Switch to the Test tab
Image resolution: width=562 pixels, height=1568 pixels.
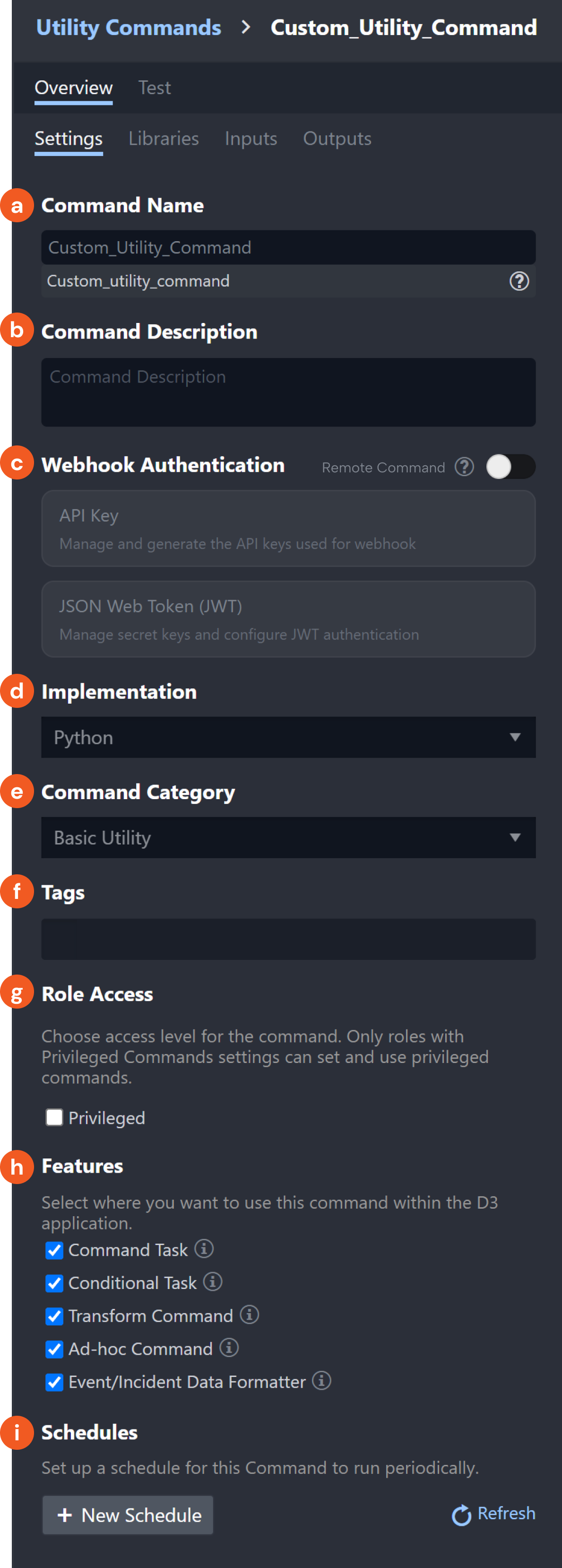coord(155,87)
